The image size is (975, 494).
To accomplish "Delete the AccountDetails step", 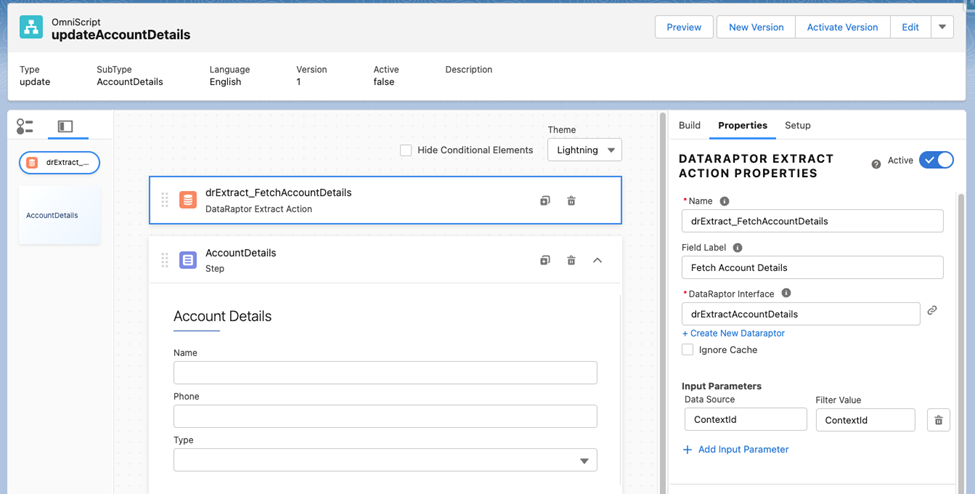I will coord(571,260).
